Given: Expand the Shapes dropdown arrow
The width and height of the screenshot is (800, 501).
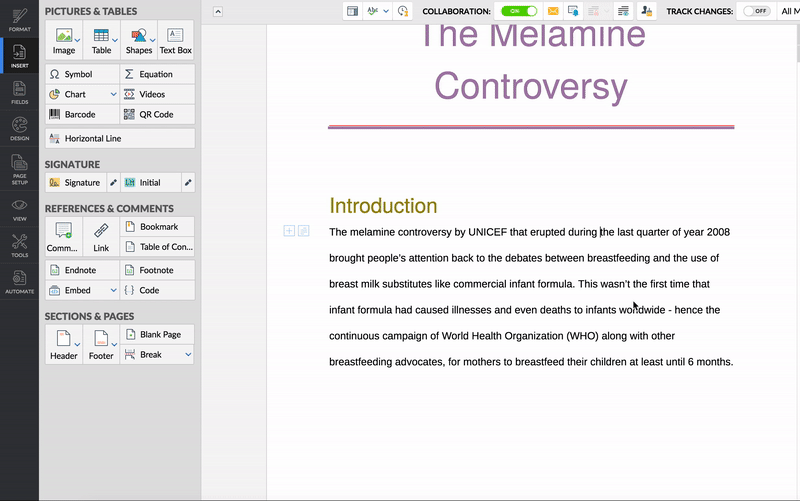Looking at the screenshot, I should (153, 40).
